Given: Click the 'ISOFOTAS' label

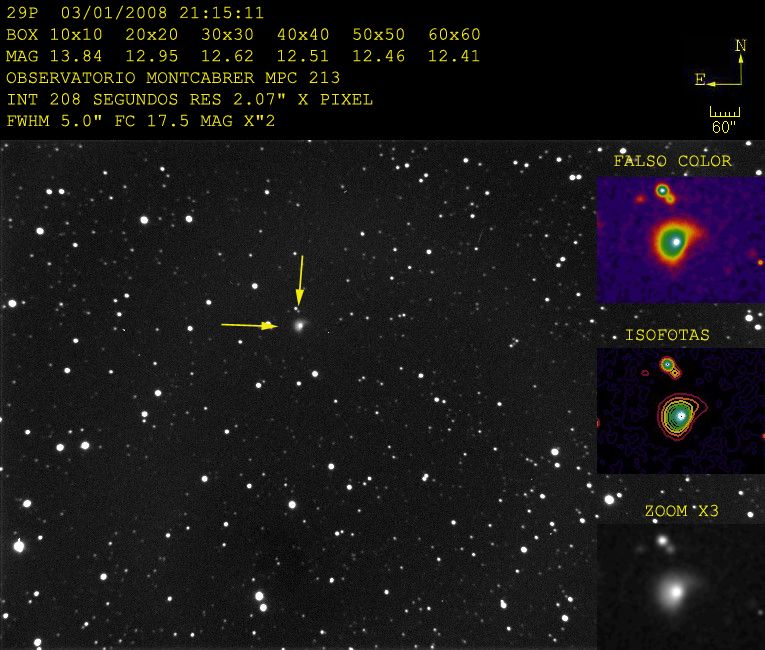Looking at the screenshot, I should (667, 335).
